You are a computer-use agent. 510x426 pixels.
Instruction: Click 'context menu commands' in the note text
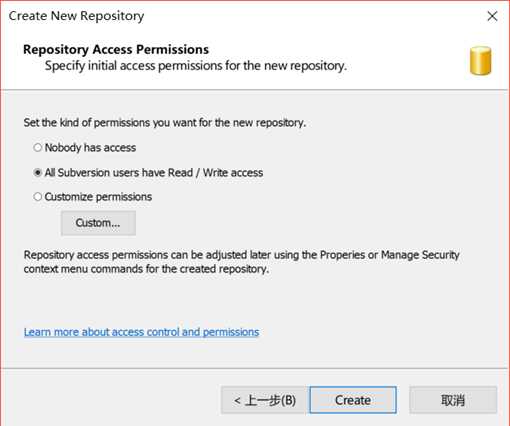83,269
